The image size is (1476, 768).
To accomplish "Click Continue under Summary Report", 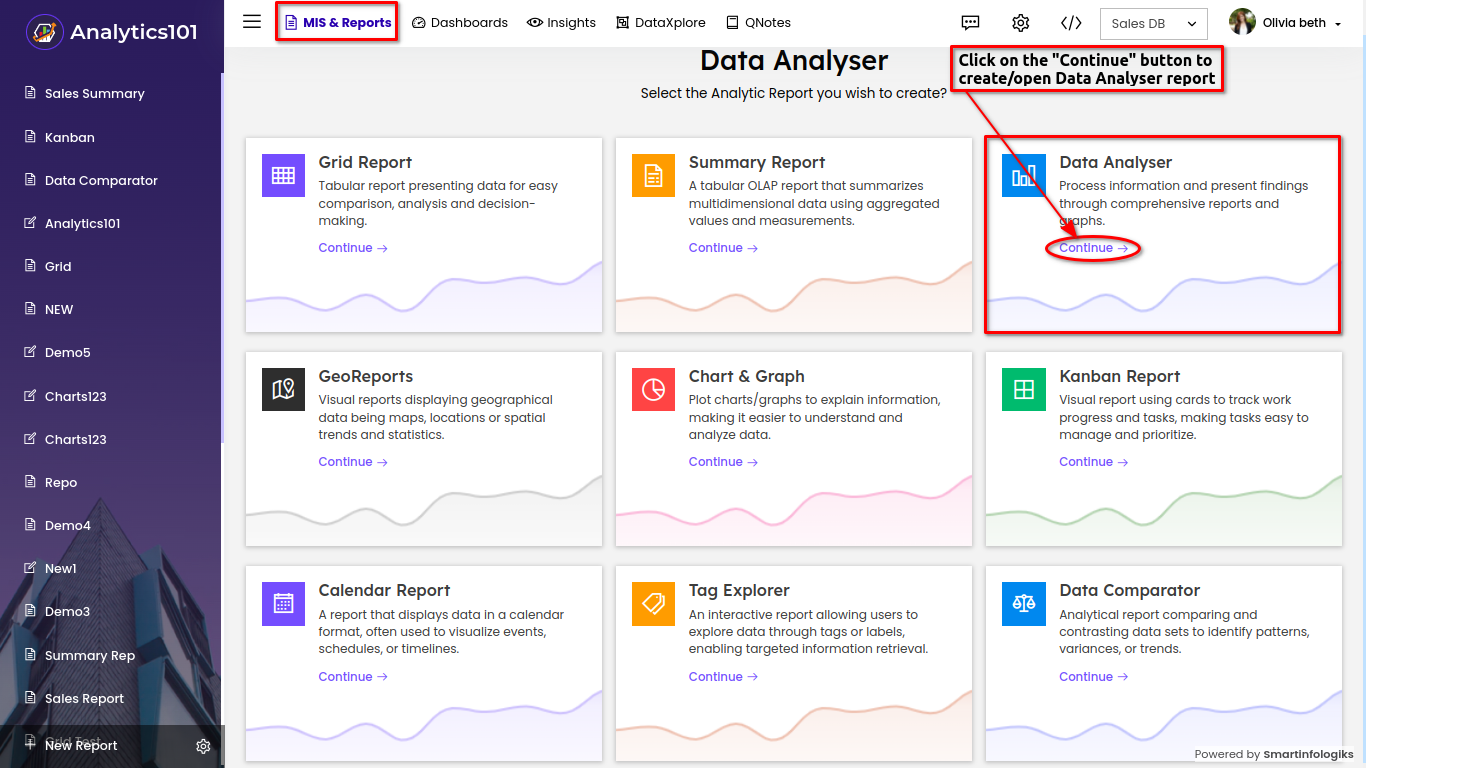I will click(x=722, y=248).
